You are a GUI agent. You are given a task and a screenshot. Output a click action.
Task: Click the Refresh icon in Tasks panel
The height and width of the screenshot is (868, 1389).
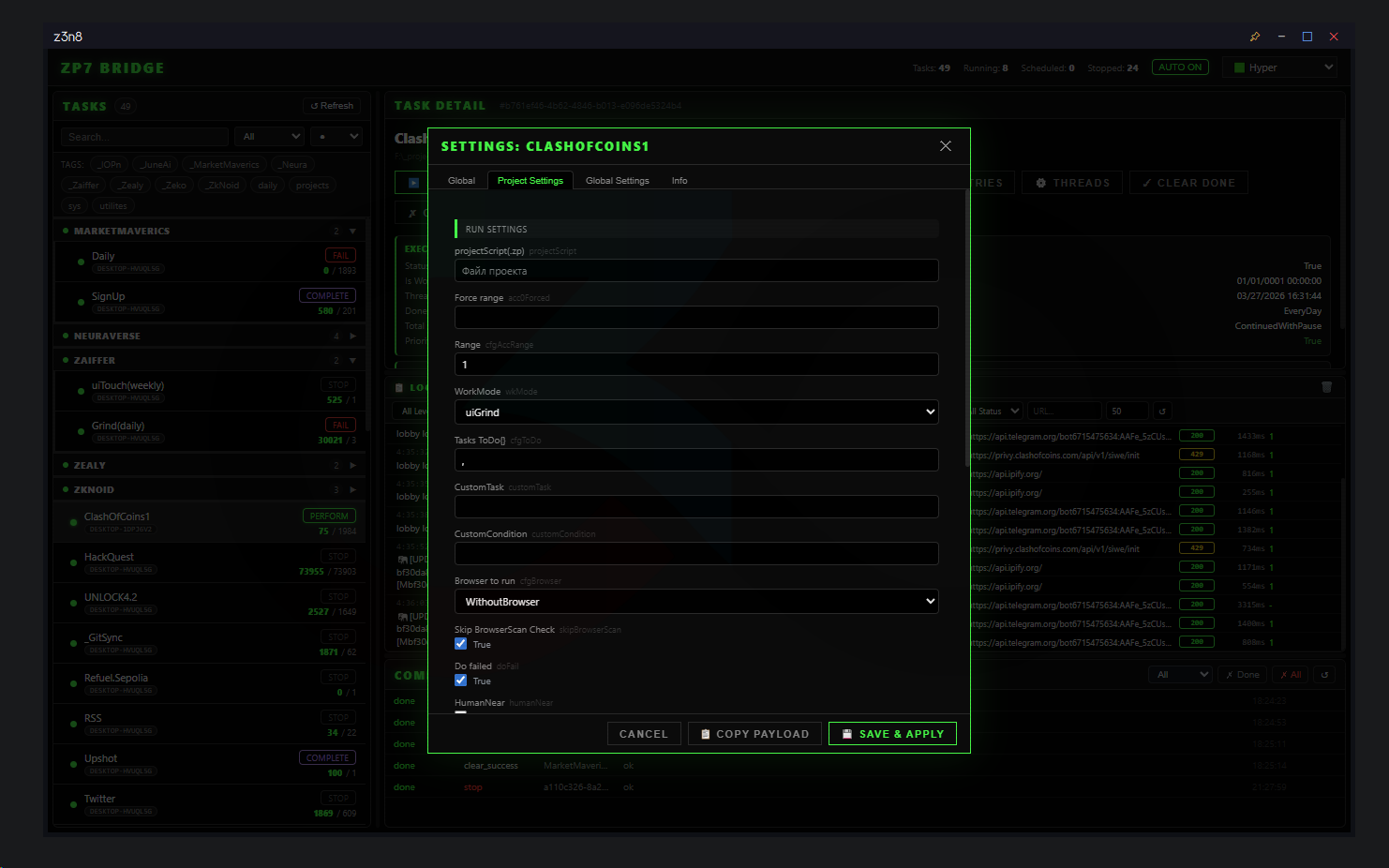pyautogui.click(x=314, y=106)
